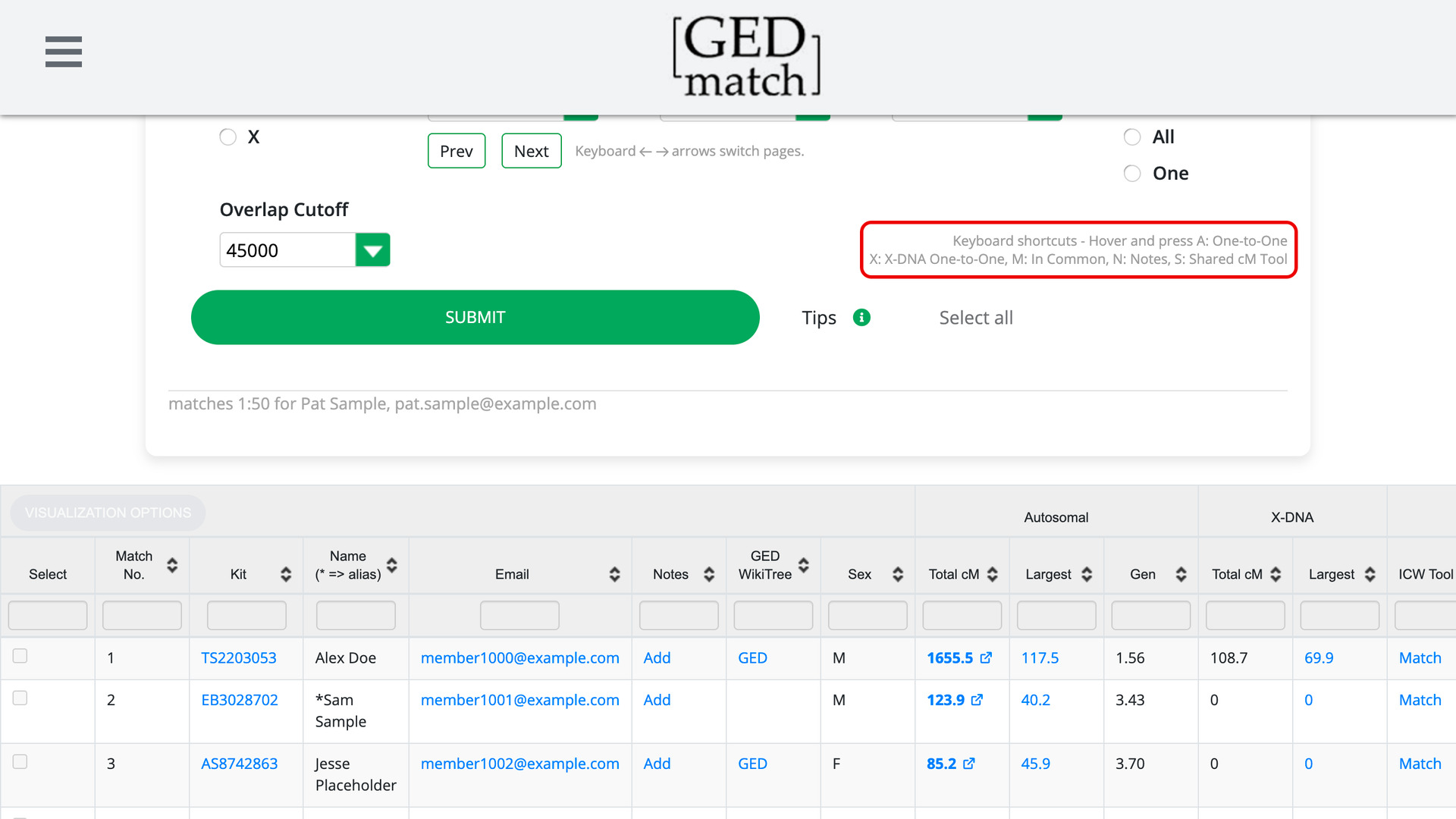The width and height of the screenshot is (1456, 819).
Task: Click the Tips info icon
Action: pyautogui.click(x=861, y=318)
